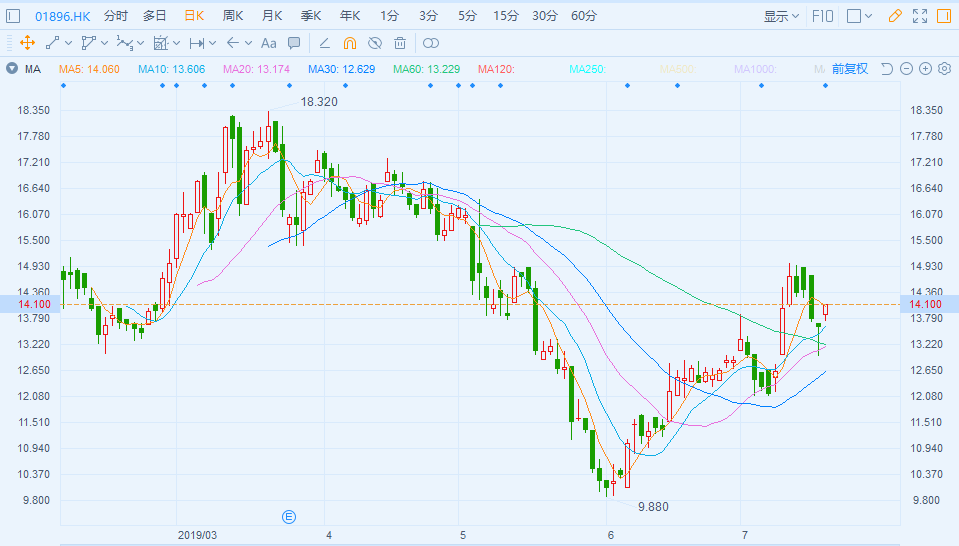Switch to 周K weekly tab

click(x=233, y=16)
